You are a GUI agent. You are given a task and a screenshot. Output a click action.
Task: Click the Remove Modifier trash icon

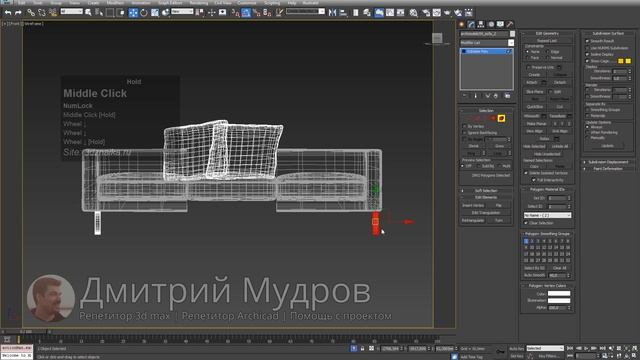point(496,96)
